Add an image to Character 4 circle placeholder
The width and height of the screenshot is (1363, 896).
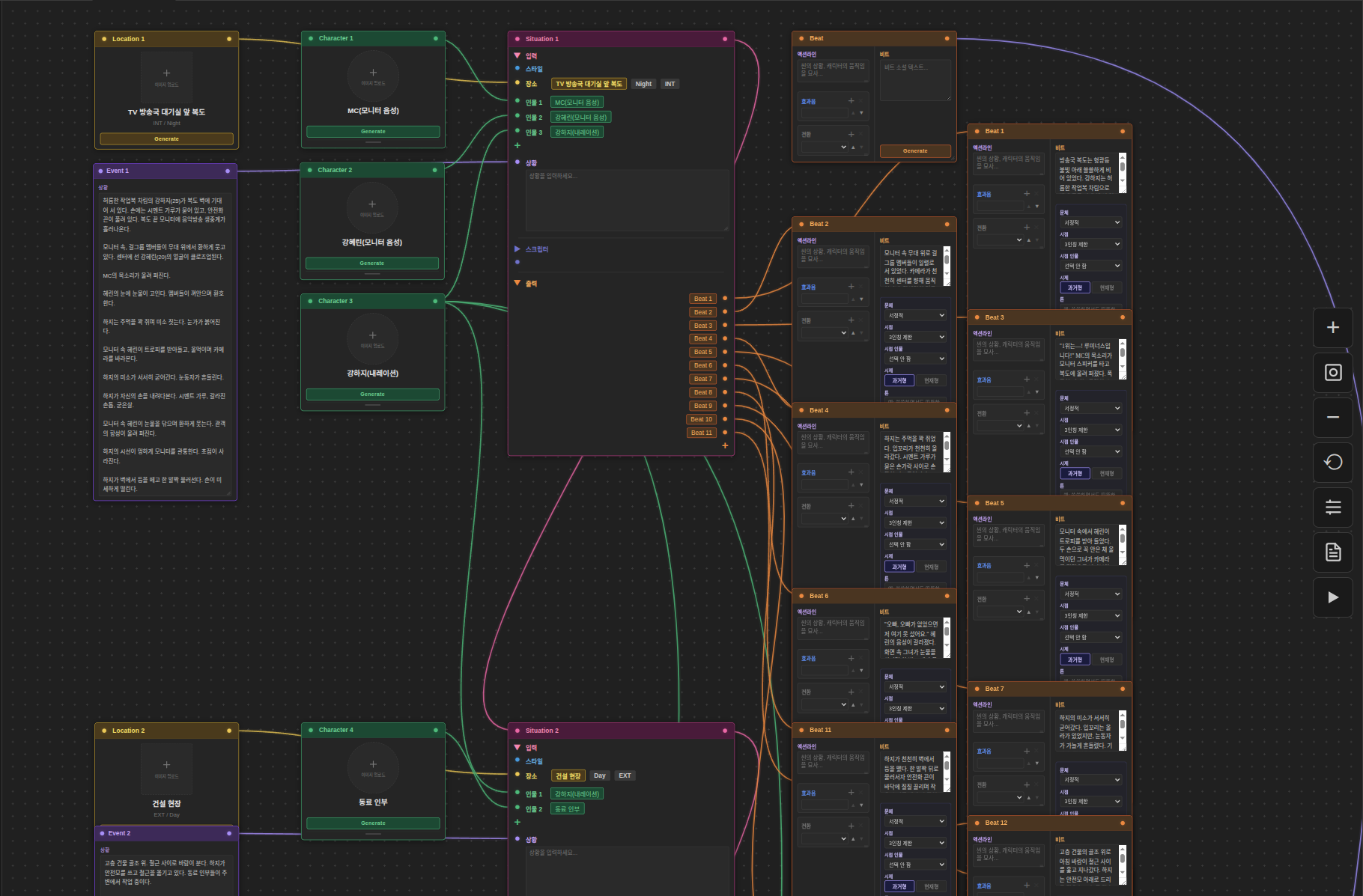(373, 767)
